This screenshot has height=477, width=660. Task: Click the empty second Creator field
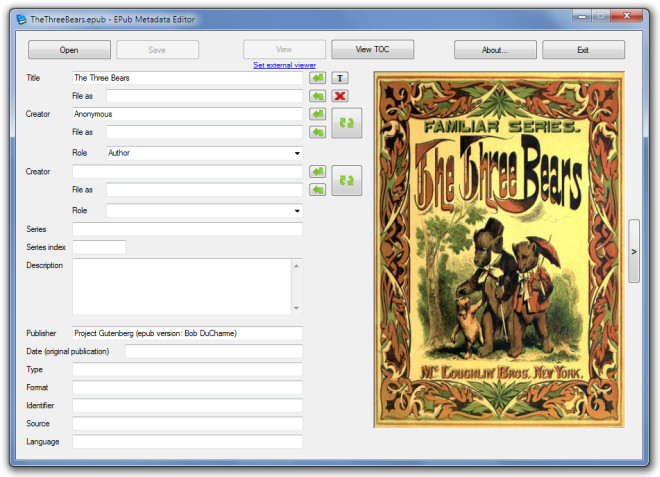(x=187, y=172)
